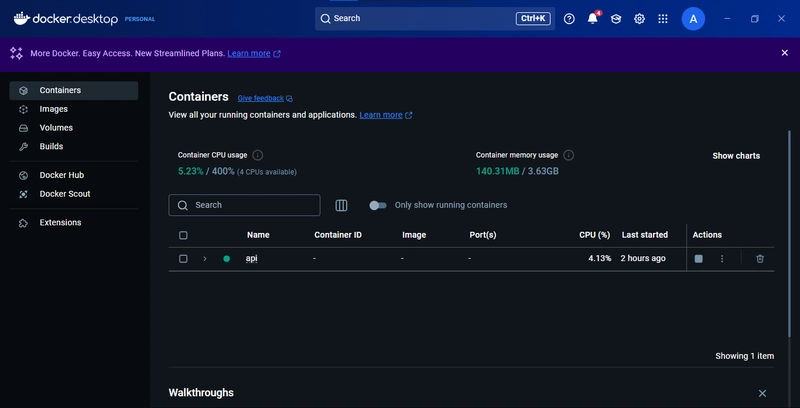Click the Give feedback link
The height and width of the screenshot is (408, 800).
coord(260,98)
